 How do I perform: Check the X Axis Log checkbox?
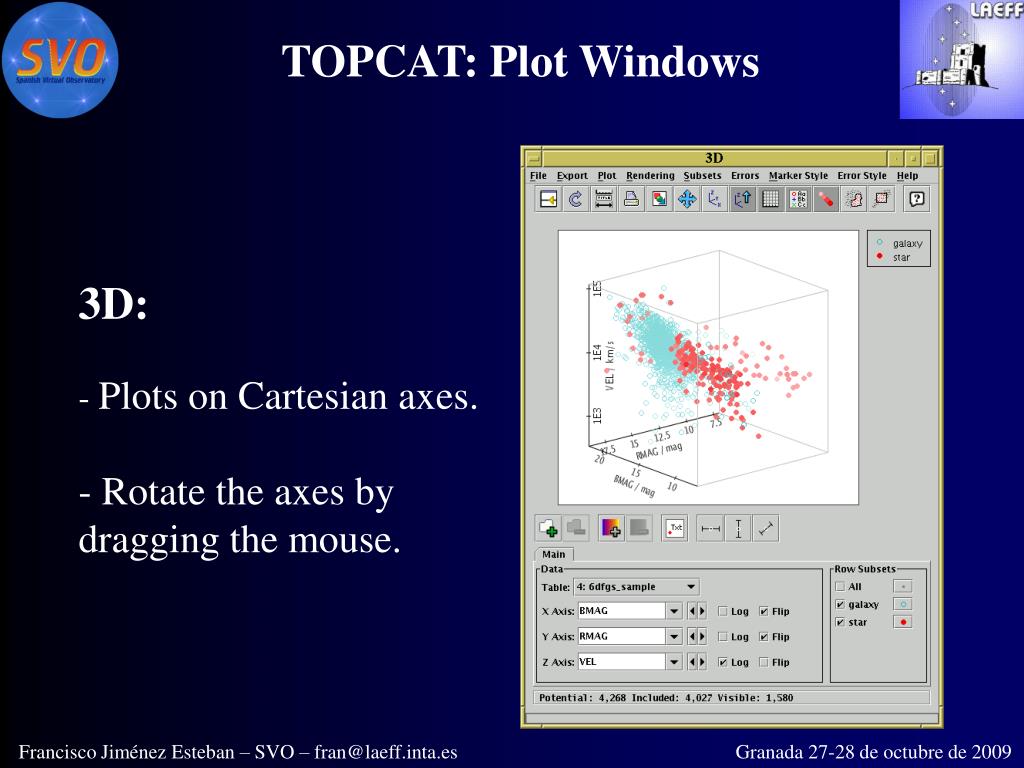[722, 611]
